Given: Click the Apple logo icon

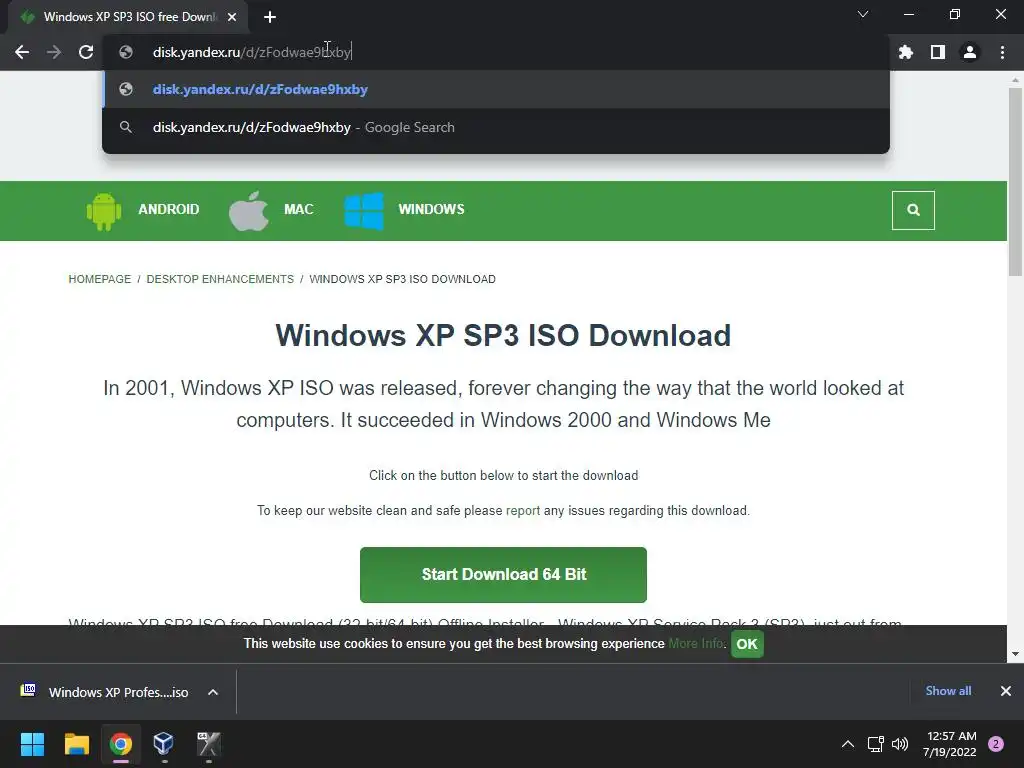Looking at the screenshot, I should [249, 210].
